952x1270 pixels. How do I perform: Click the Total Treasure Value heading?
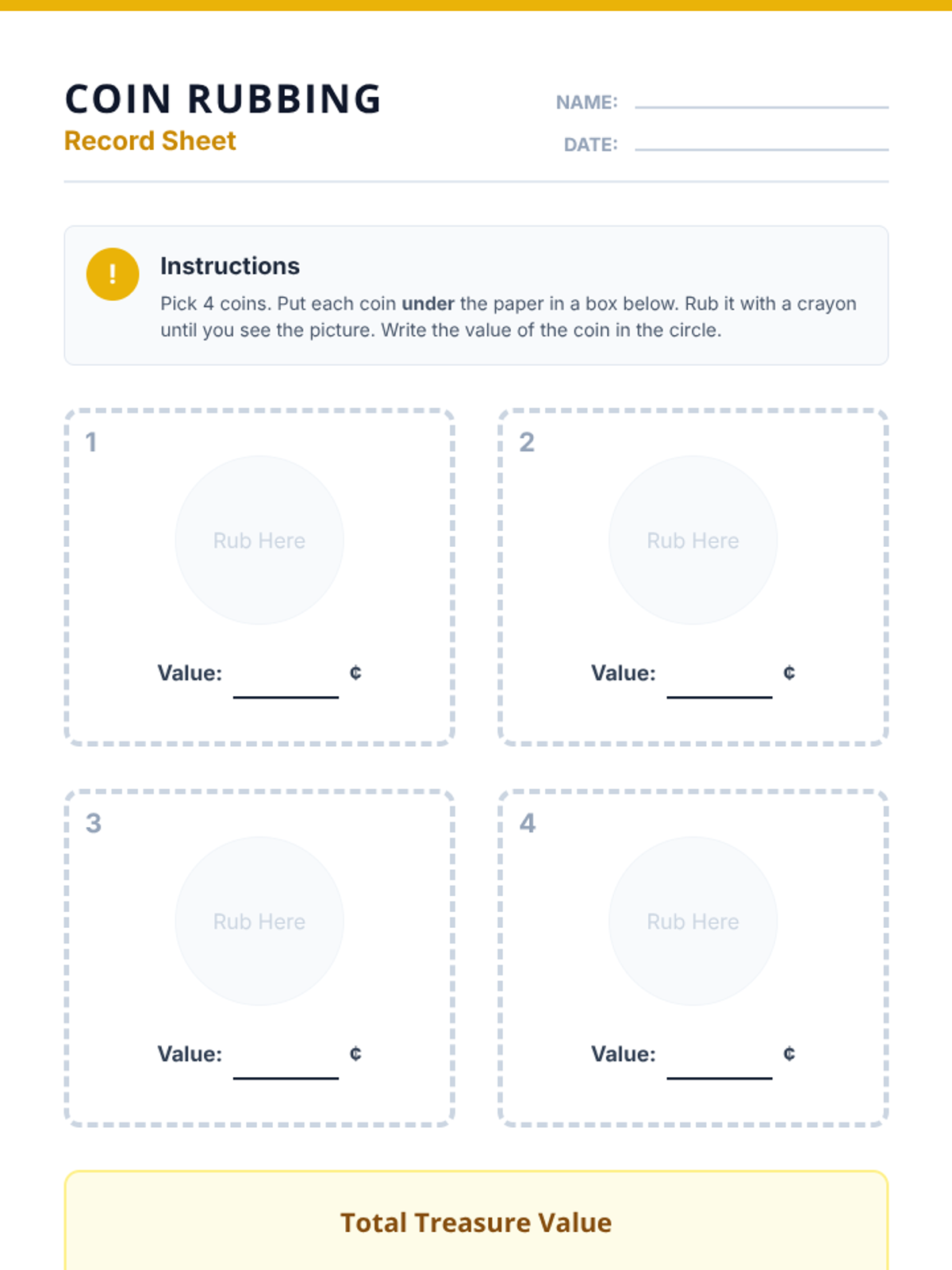coord(476,1223)
